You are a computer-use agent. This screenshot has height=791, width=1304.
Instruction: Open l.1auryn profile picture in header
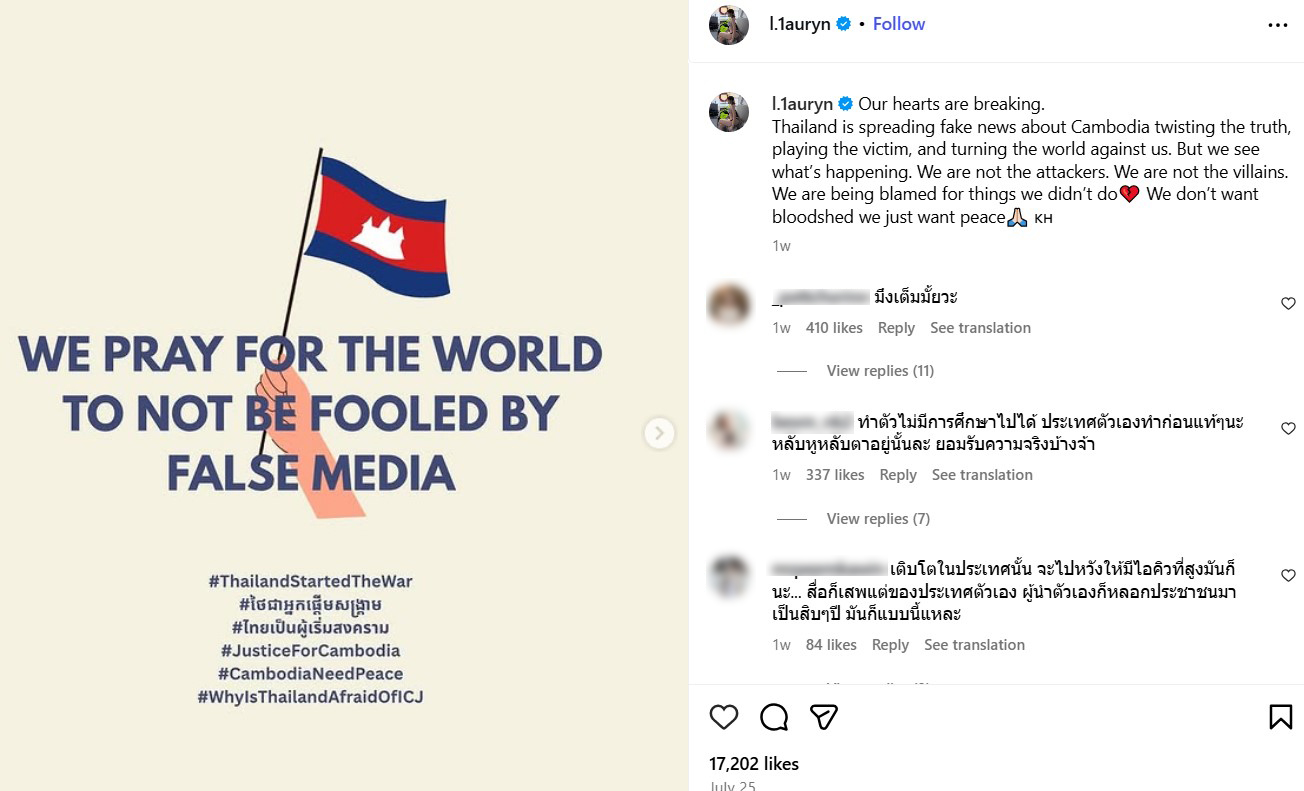point(729,25)
